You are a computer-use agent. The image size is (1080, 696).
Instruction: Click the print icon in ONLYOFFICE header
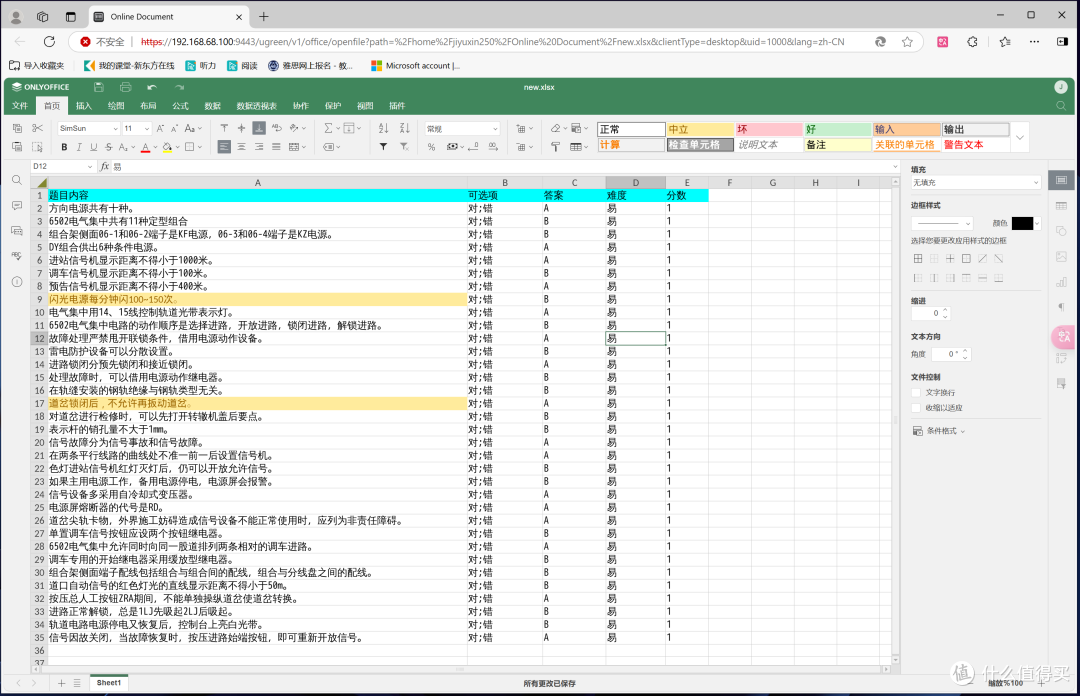pyautogui.click(x=125, y=87)
